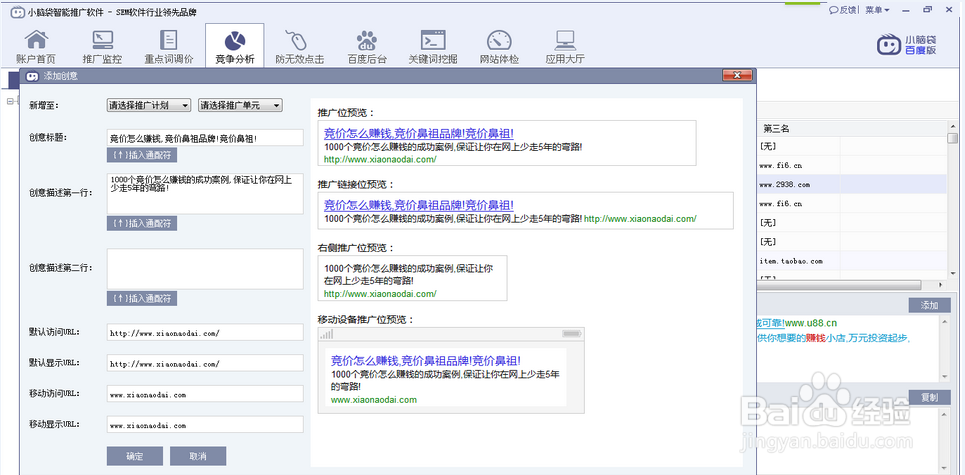Open 防无效点击 mouse icon
The width and height of the screenshot is (965, 475).
300,47
